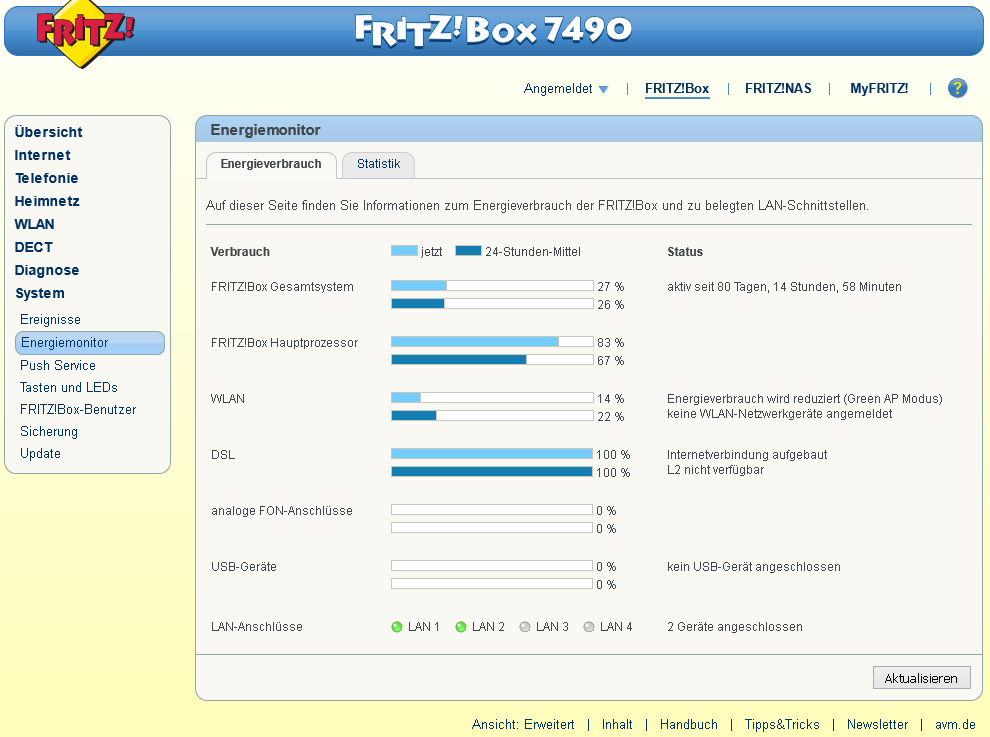Click the Aktualisieren button
Viewport: 990px width, 737px height.
coord(921,678)
